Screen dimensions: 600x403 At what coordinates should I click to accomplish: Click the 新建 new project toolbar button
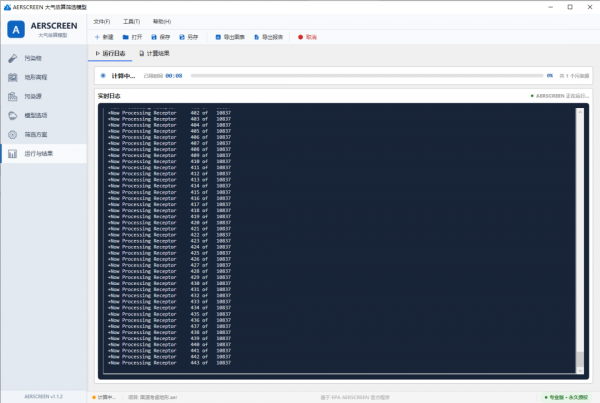104,37
